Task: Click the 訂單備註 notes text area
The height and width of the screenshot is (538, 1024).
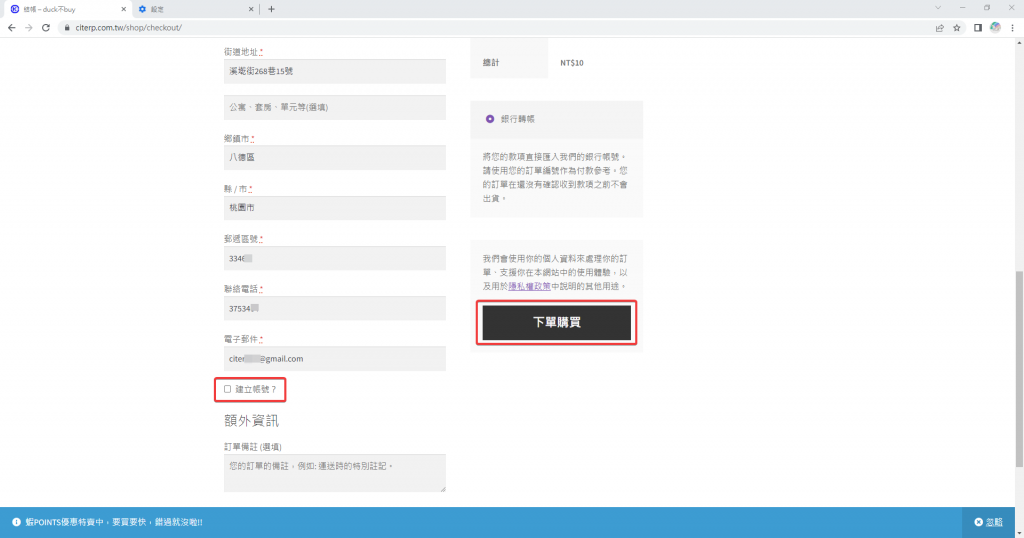Action: (x=334, y=473)
